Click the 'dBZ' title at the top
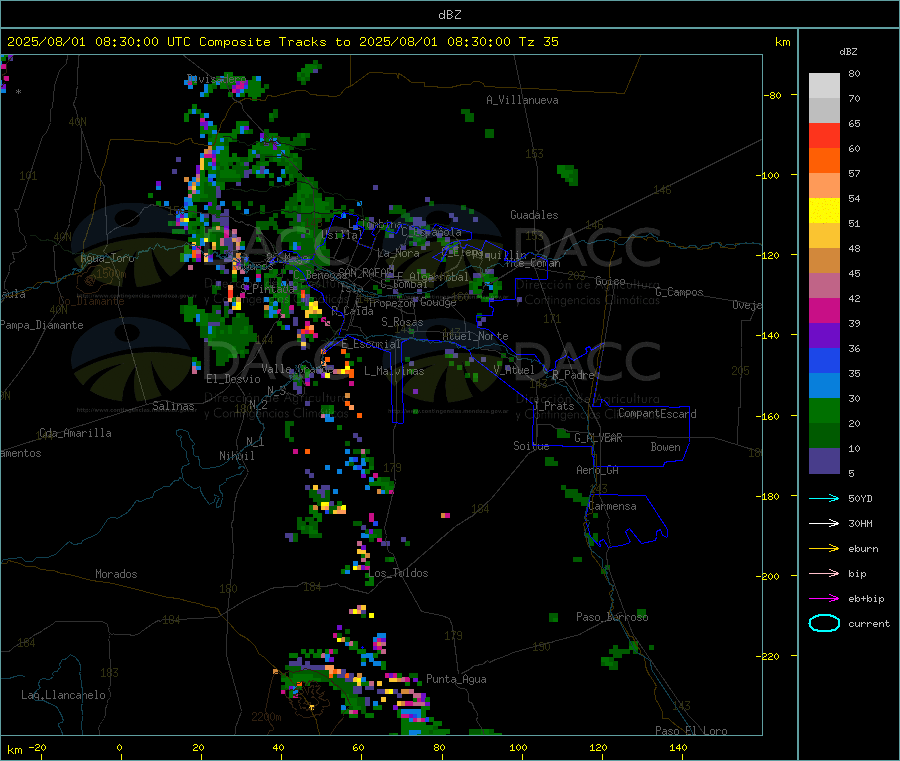This screenshot has width=900, height=761. click(449, 15)
